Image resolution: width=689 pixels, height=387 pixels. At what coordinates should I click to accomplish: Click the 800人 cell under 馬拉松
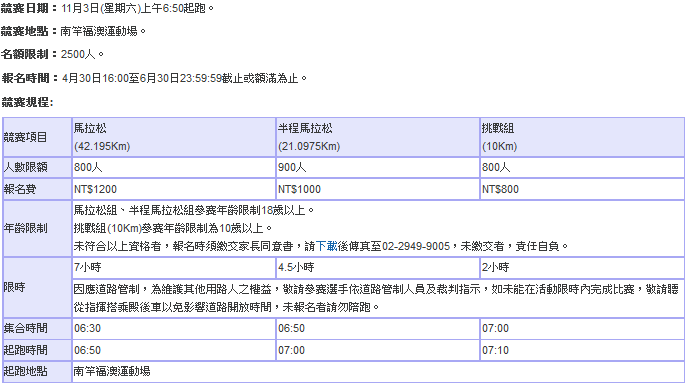[174, 167]
